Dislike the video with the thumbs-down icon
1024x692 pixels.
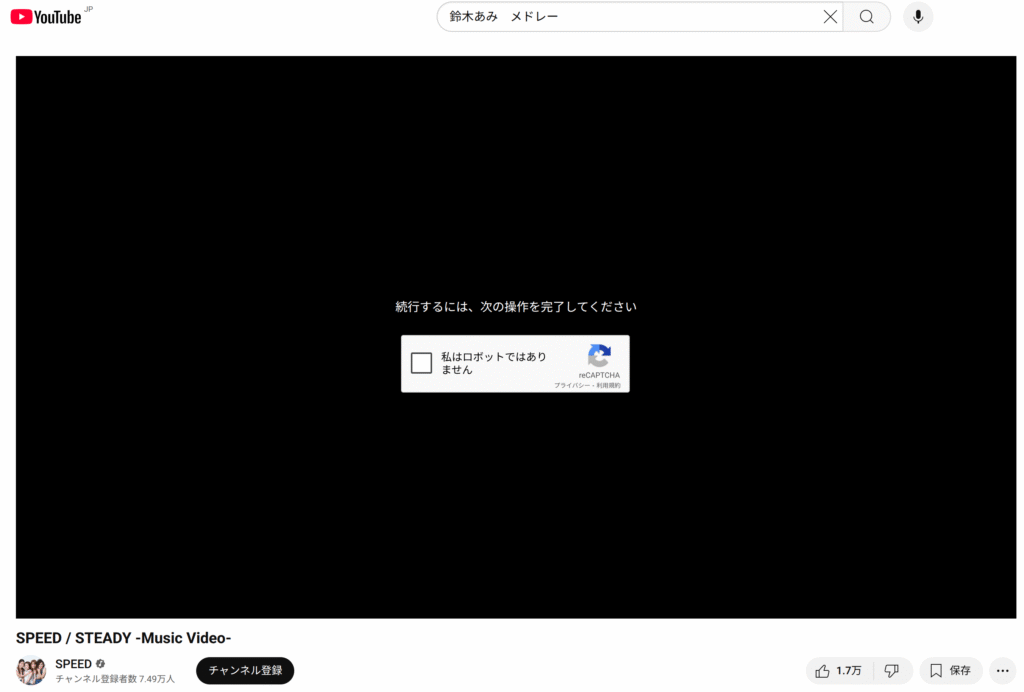click(x=892, y=671)
